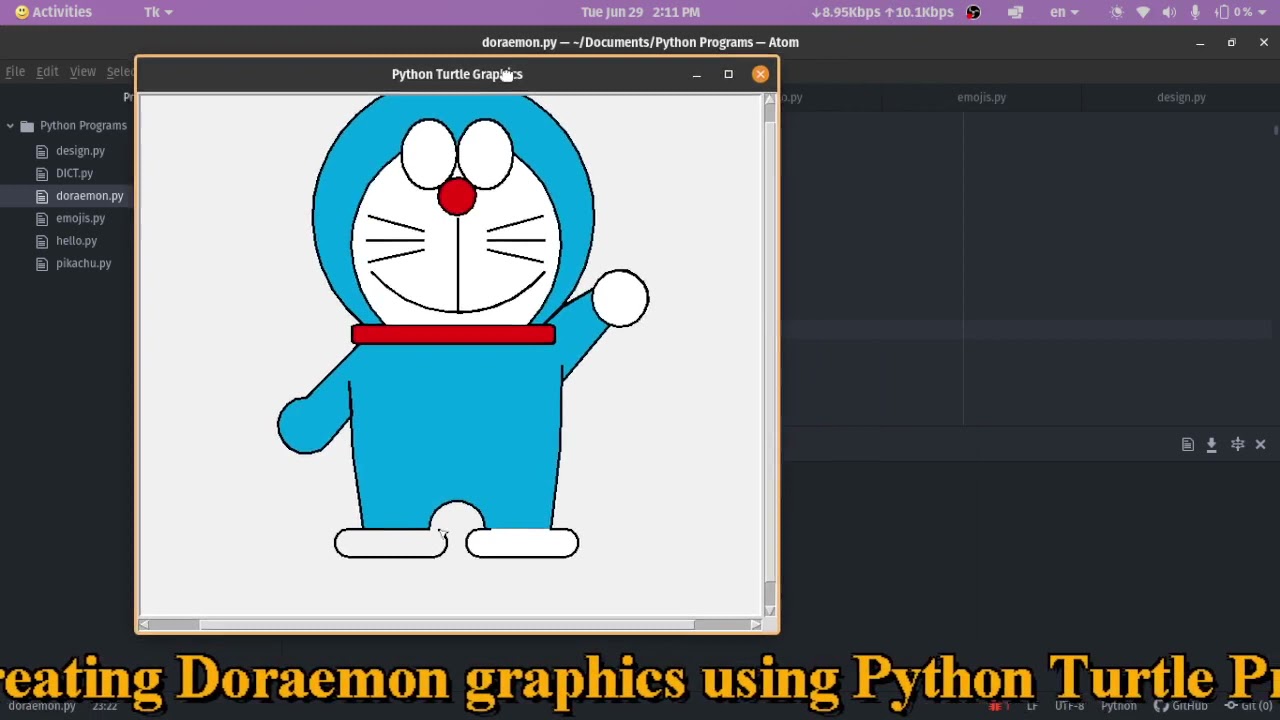This screenshot has width=1280, height=720.
Task: Close the Atom bottom output panel
Action: click(1260, 445)
